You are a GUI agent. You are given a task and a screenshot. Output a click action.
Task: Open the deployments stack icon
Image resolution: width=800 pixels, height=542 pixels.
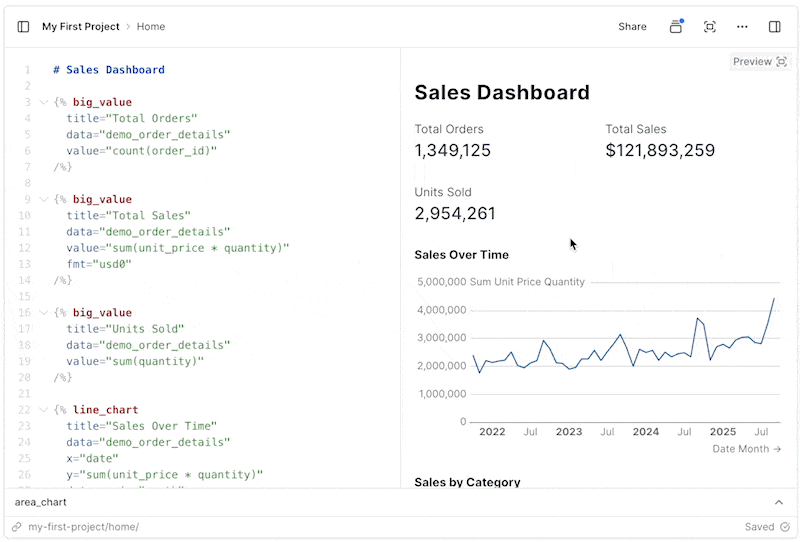pos(676,27)
